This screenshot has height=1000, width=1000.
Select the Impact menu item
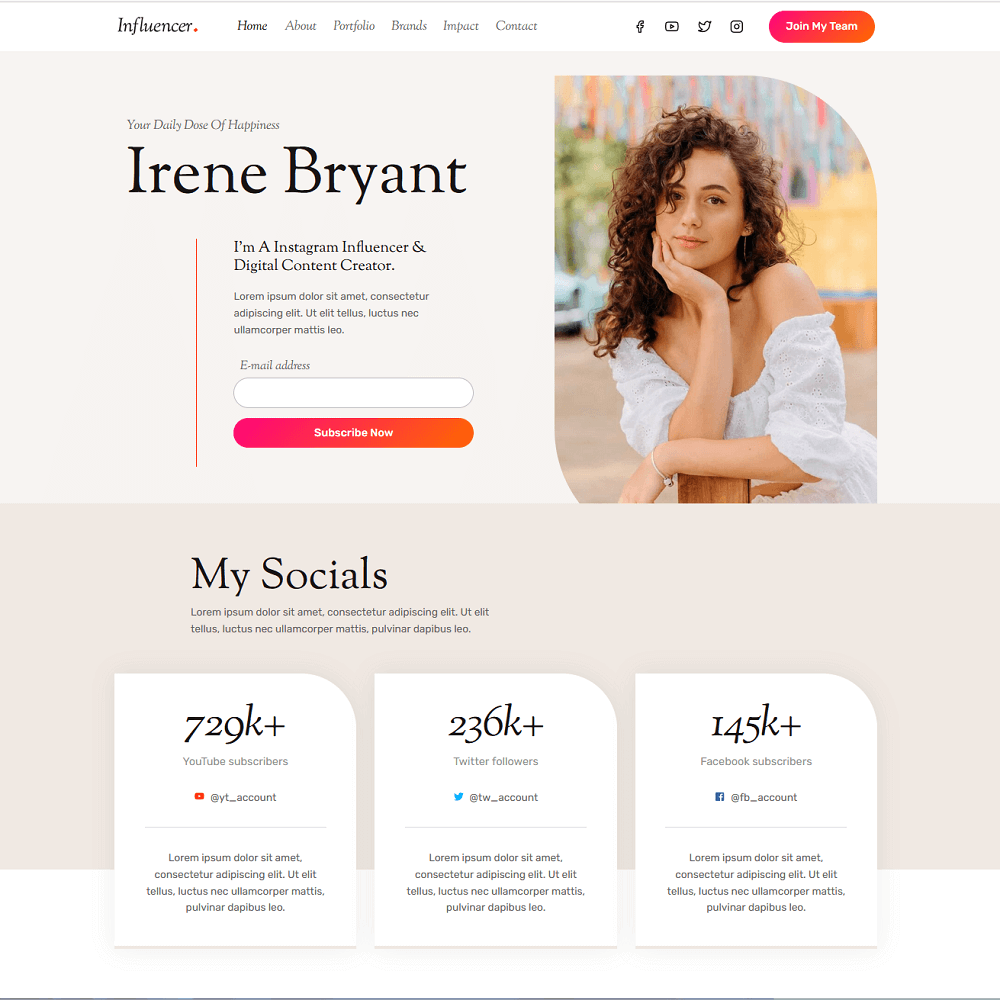pos(460,26)
